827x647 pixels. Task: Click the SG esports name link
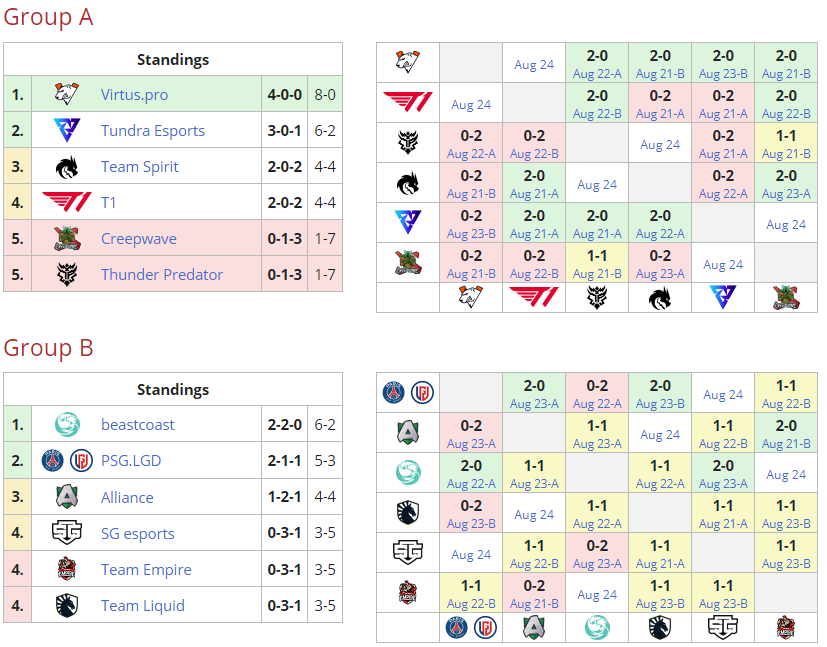point(137,533)
